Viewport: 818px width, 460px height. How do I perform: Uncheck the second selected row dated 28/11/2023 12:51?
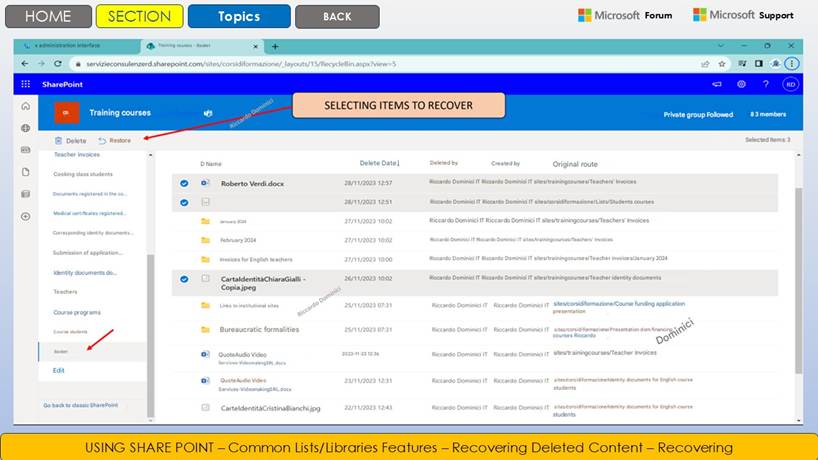(184, 202)
